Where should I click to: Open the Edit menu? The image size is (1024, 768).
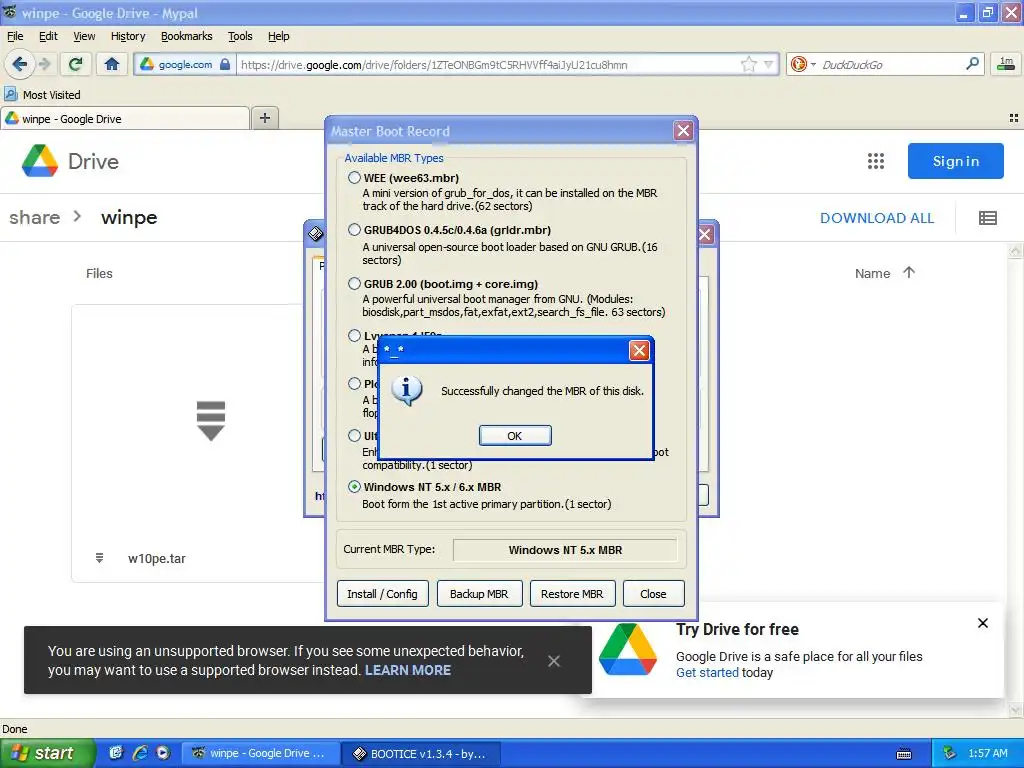(x=48, y=36)
